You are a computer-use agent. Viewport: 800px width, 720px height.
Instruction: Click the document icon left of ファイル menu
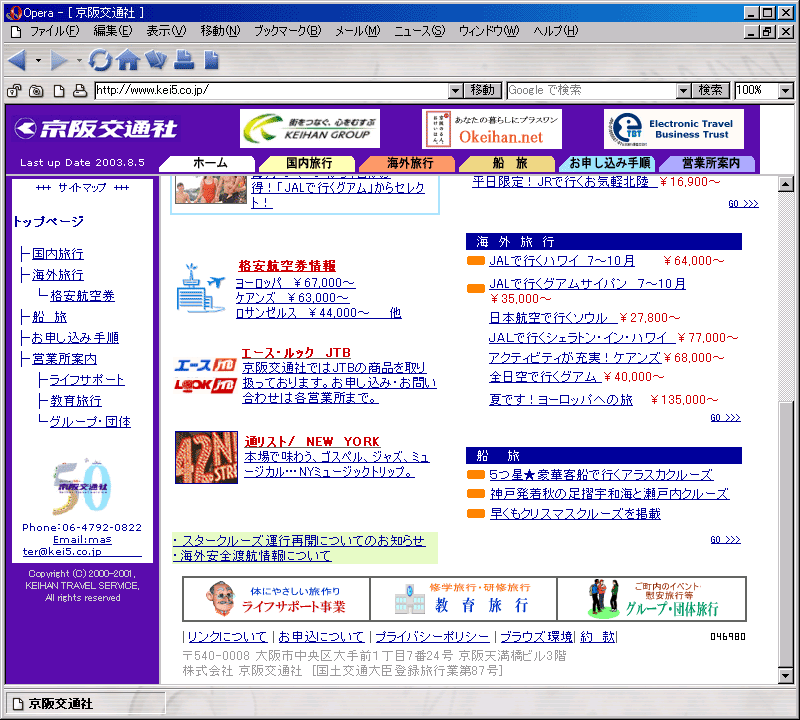click(16, 32)
